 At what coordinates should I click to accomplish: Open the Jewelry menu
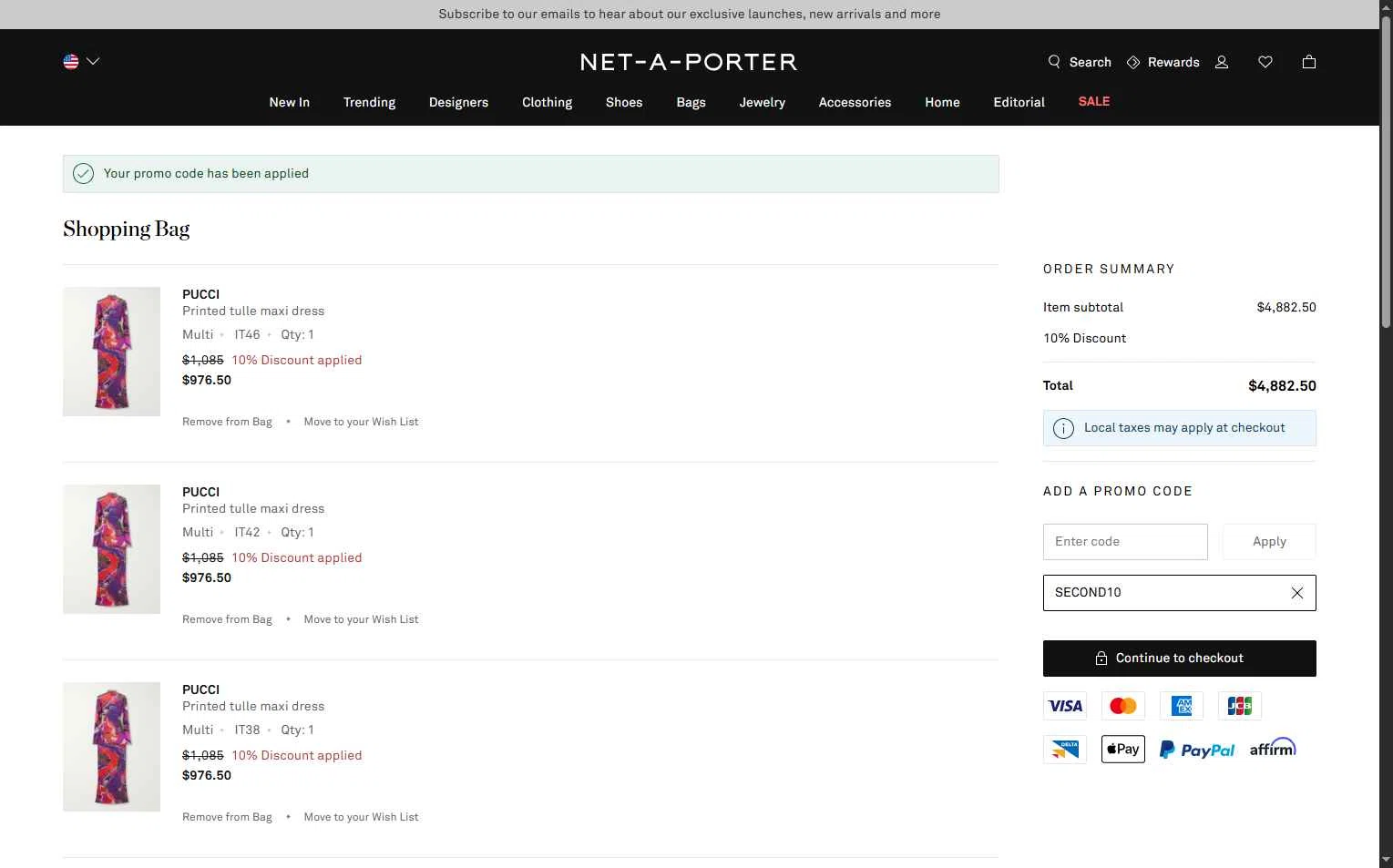click(763, 102)
